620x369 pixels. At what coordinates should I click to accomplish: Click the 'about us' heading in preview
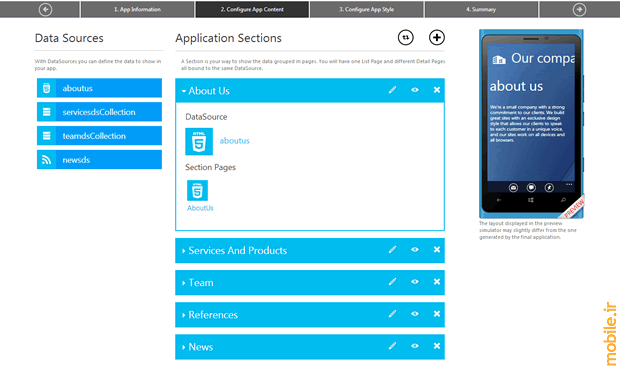(x=516, y=86)
